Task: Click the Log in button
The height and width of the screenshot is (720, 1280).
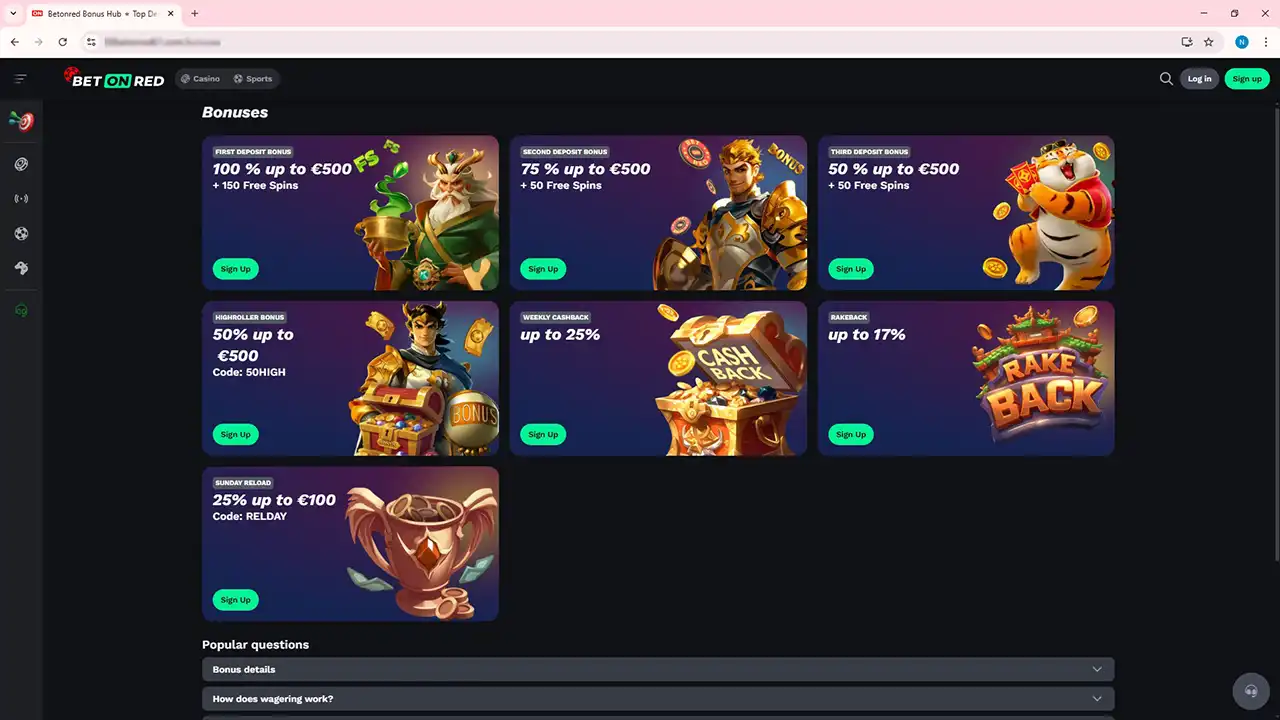Action: click(1199, 79)
